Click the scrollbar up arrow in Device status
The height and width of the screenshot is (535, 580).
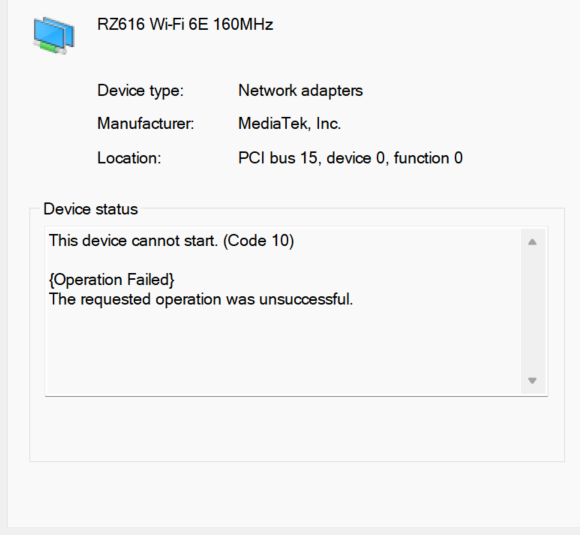[532, 242]
